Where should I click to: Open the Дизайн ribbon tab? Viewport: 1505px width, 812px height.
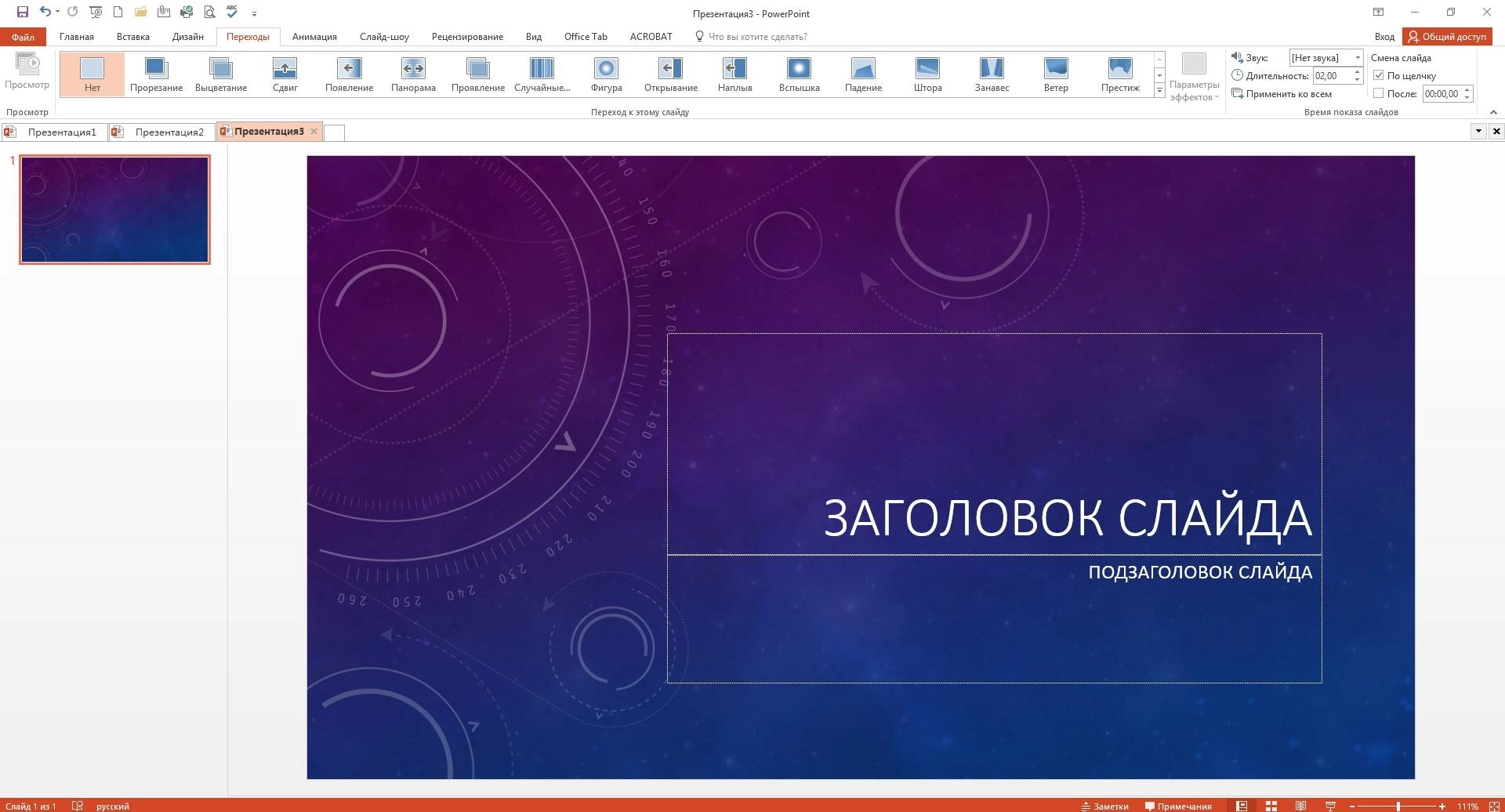188,37
